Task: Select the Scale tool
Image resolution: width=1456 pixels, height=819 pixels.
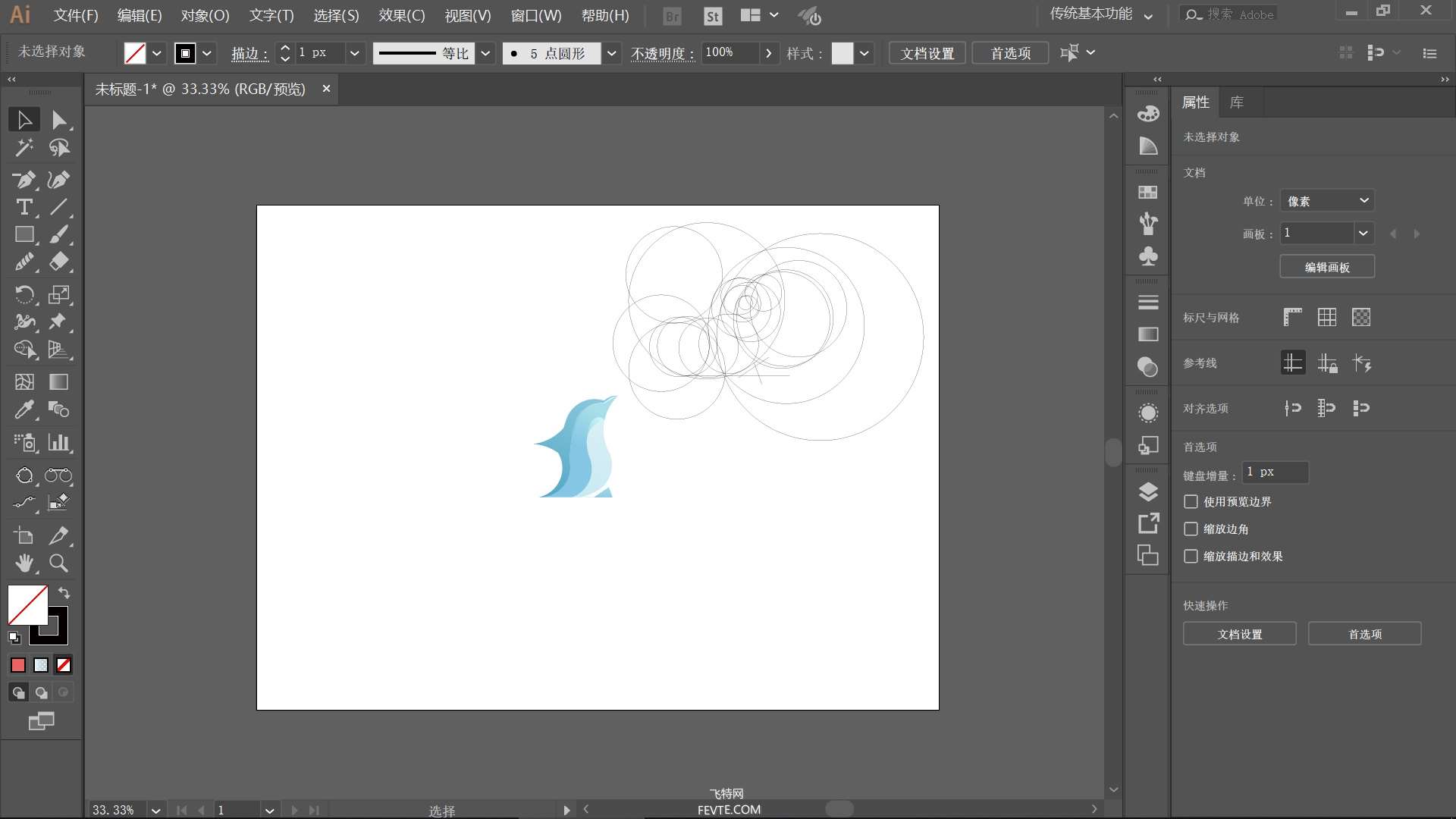Action: pyautogui.click(x=58, y=294)
